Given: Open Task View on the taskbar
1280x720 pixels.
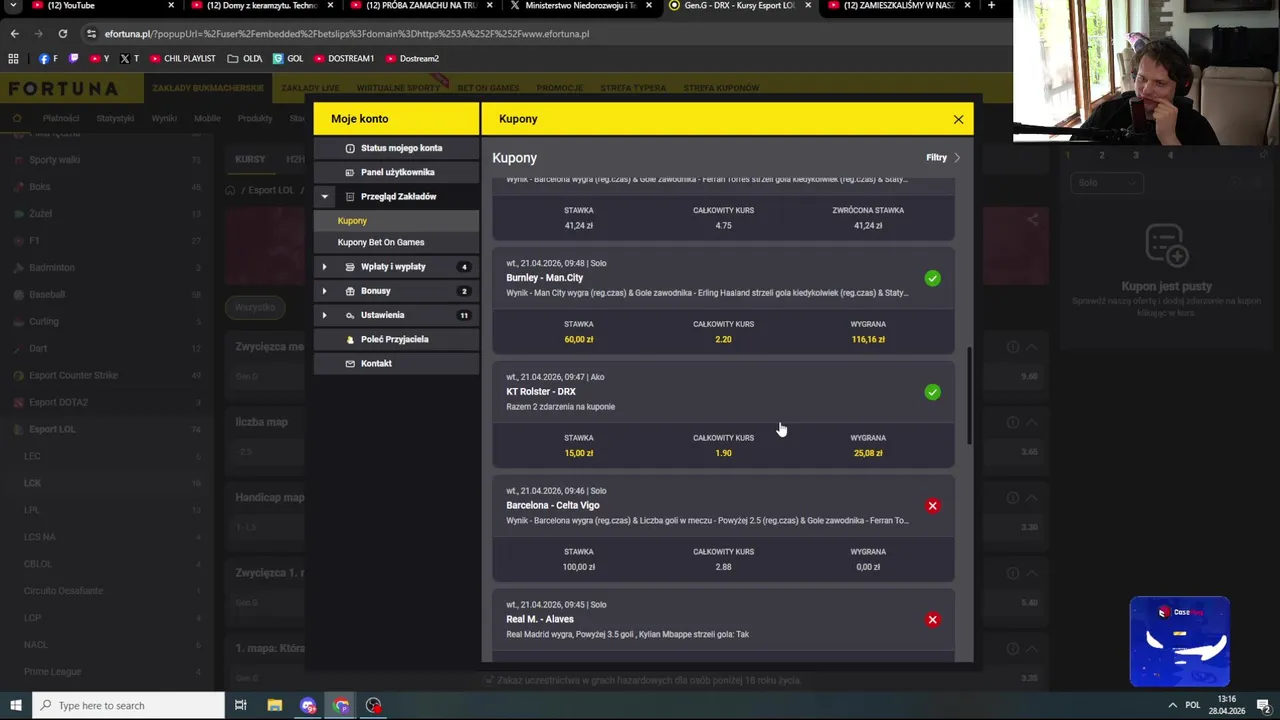Looking at the screenshot, I should click(241, 705).
